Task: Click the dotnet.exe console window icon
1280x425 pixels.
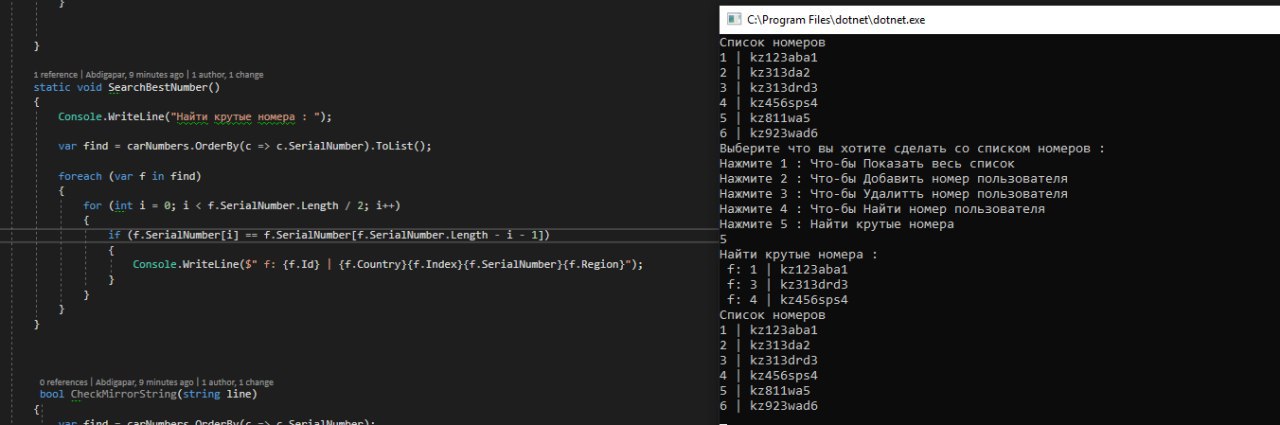Action: (x=733, y=19)
